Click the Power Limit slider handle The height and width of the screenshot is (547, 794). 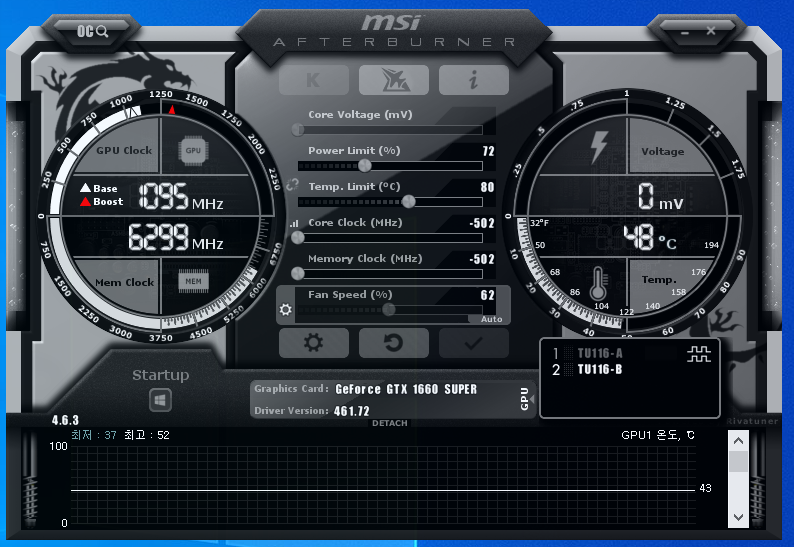point(365,166)
